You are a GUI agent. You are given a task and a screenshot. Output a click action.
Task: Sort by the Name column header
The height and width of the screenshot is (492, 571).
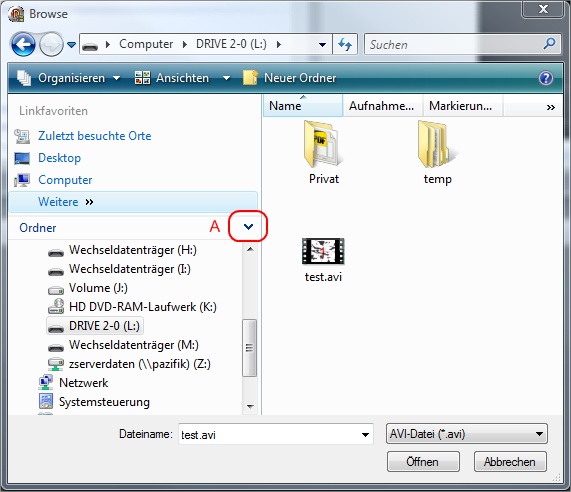[x=303, y=106]
